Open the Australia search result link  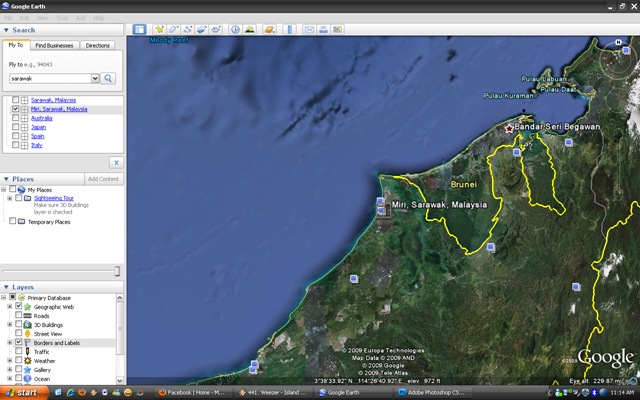(x=42, y=118)
